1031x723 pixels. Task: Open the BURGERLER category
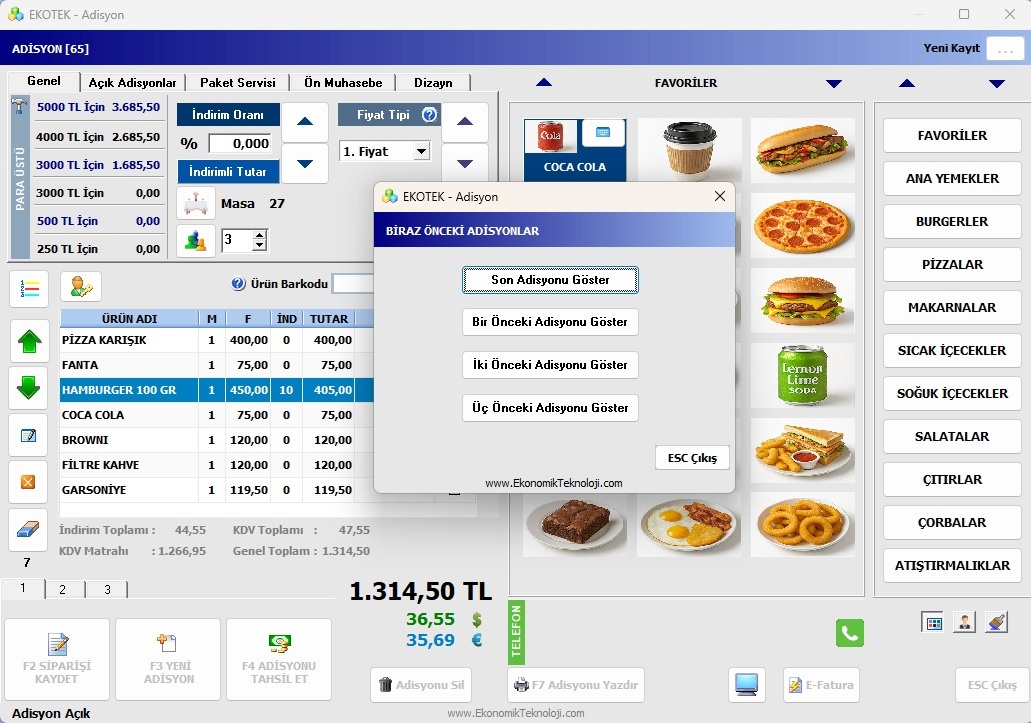952,222
